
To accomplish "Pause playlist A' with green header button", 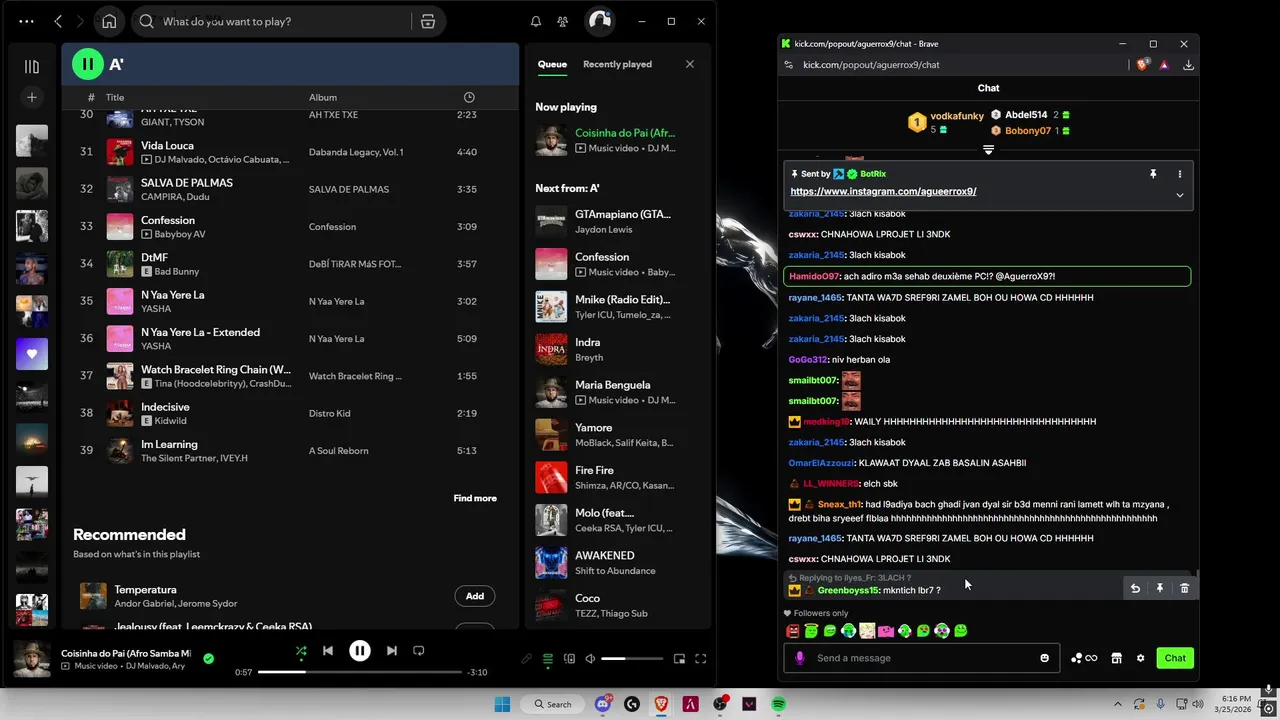I will click(87, 64).
